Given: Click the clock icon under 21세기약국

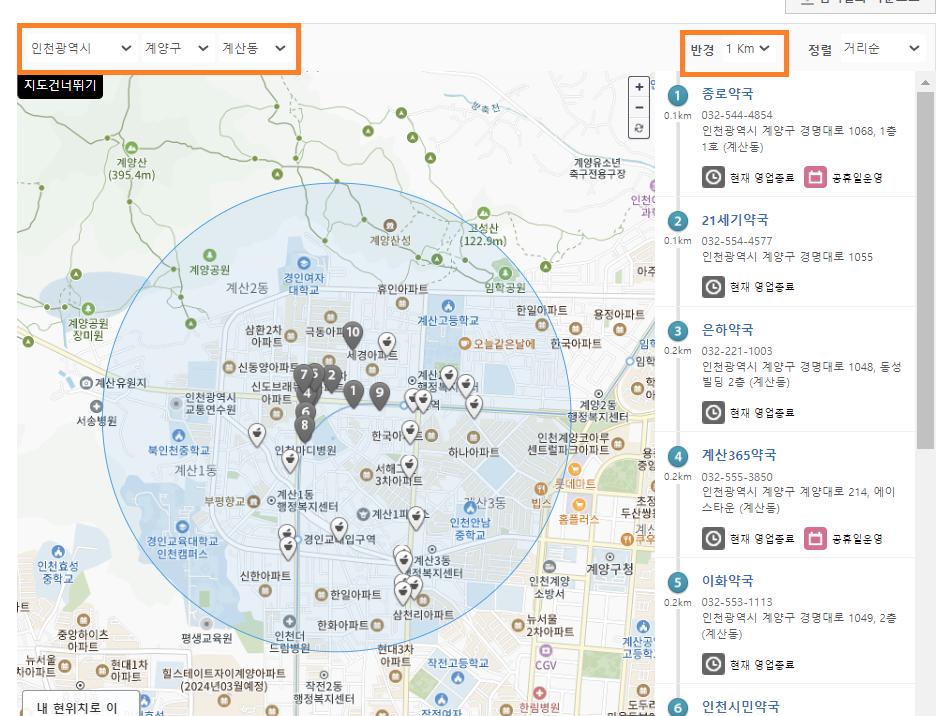Looking at the screenshot, I should tap(713, 289).
